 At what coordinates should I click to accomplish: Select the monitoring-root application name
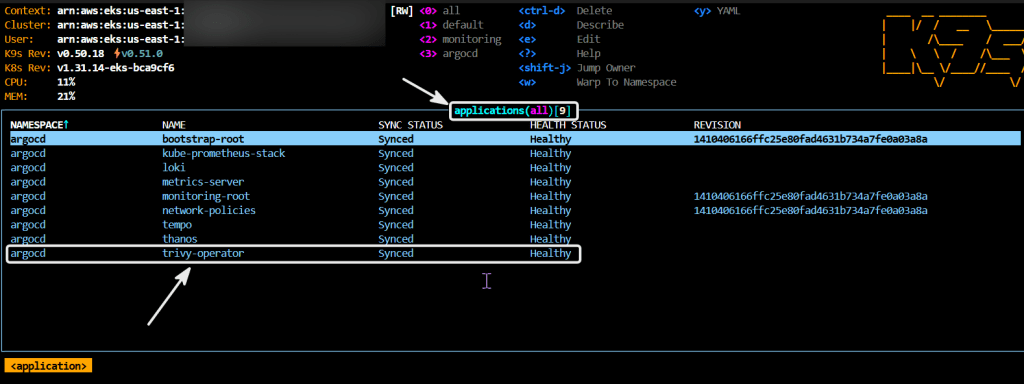(x=206, y=196)
